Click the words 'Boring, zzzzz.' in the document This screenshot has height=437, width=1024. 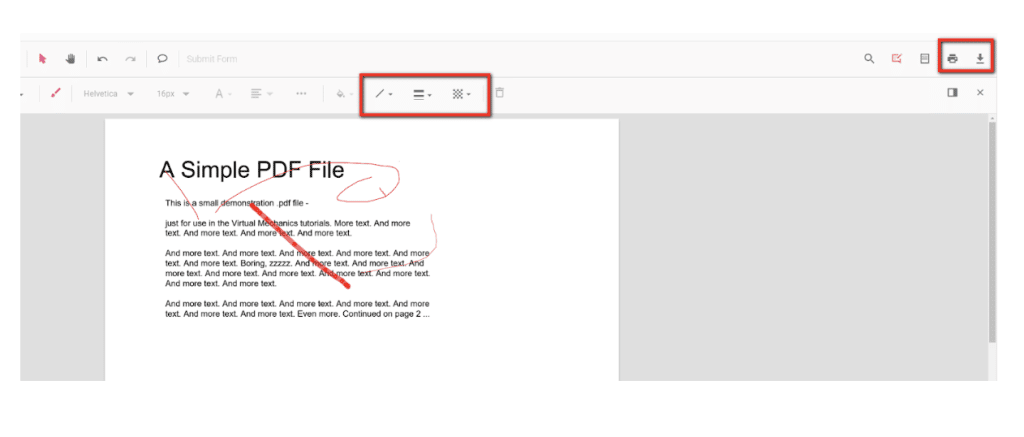[x=266, y=263]
